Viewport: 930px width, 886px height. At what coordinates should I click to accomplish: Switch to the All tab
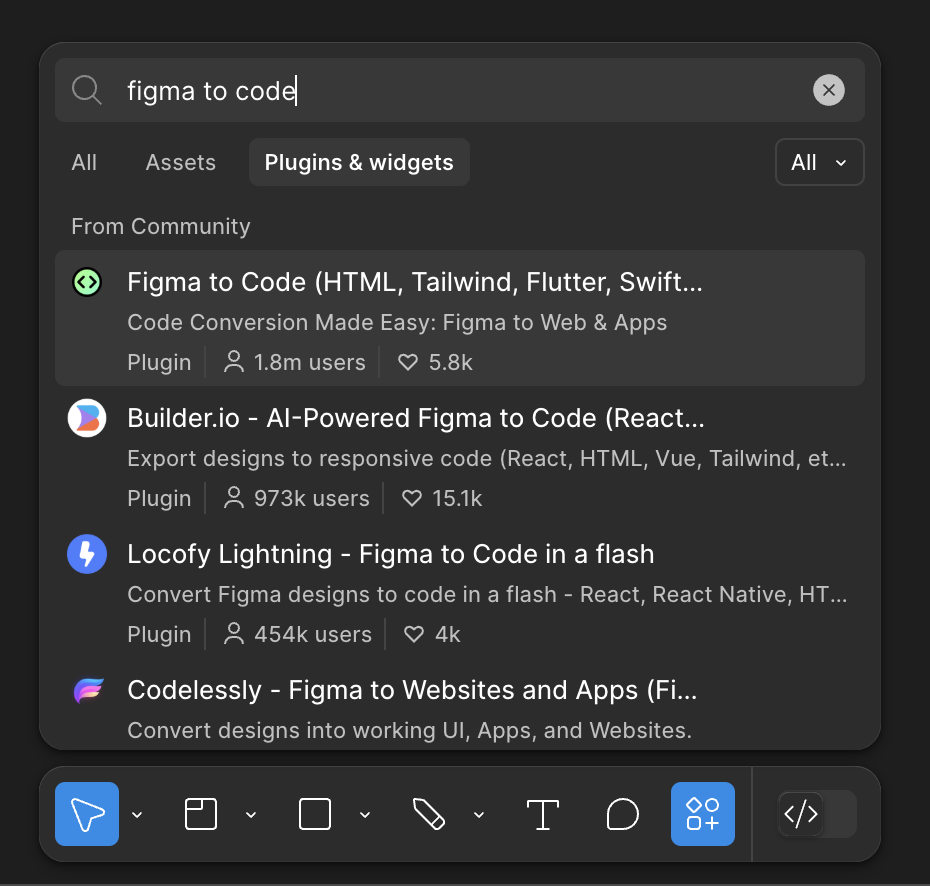click(x=84, y=162)
